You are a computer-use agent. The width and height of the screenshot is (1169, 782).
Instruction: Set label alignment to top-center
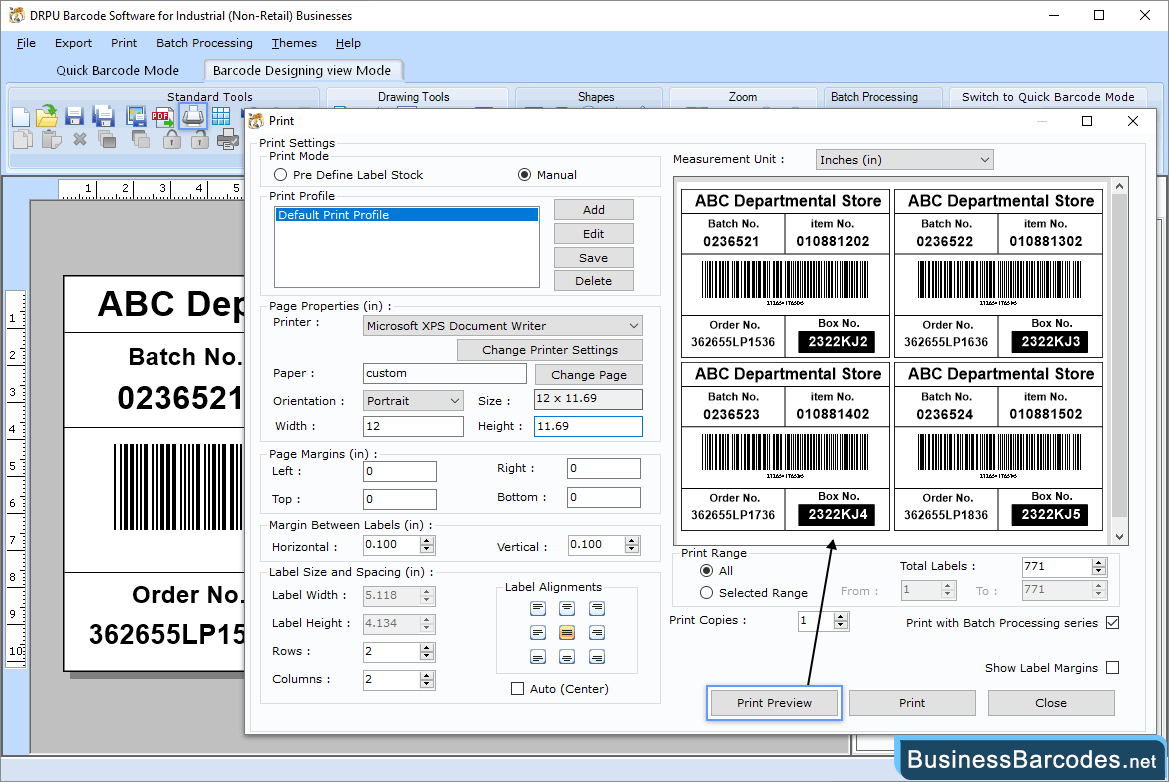(567, 609)
